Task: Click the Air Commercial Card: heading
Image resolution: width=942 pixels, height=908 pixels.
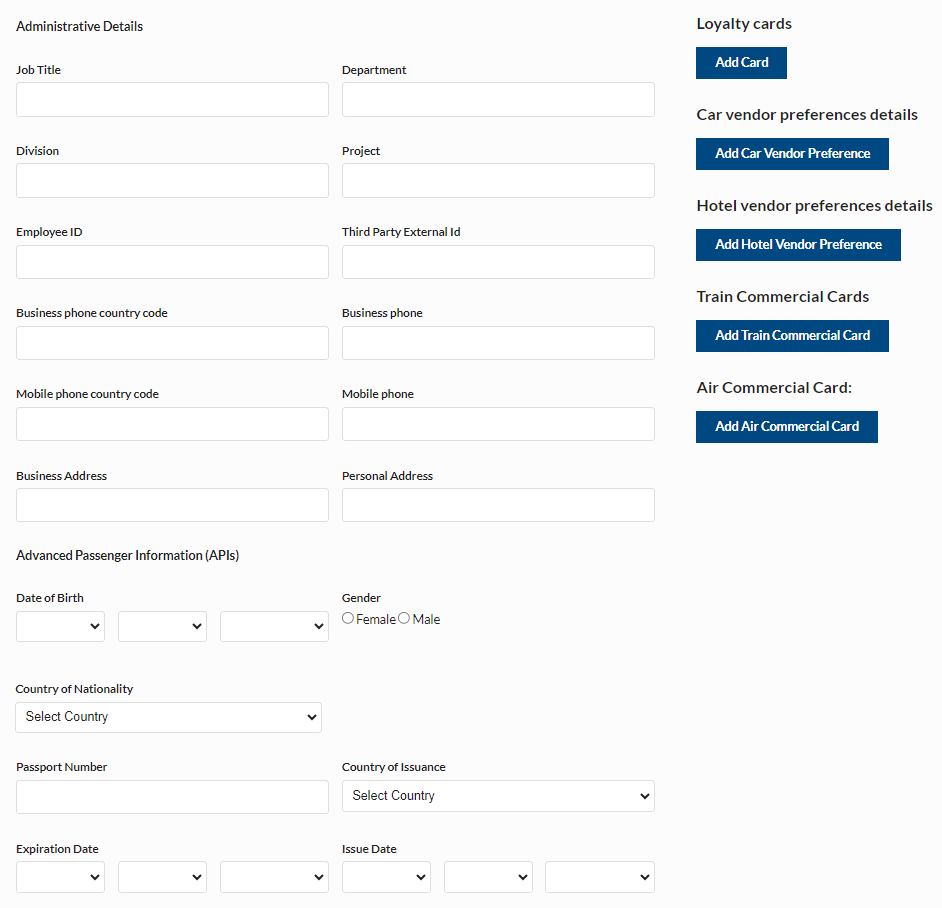Action: click(x=774, y=388)
